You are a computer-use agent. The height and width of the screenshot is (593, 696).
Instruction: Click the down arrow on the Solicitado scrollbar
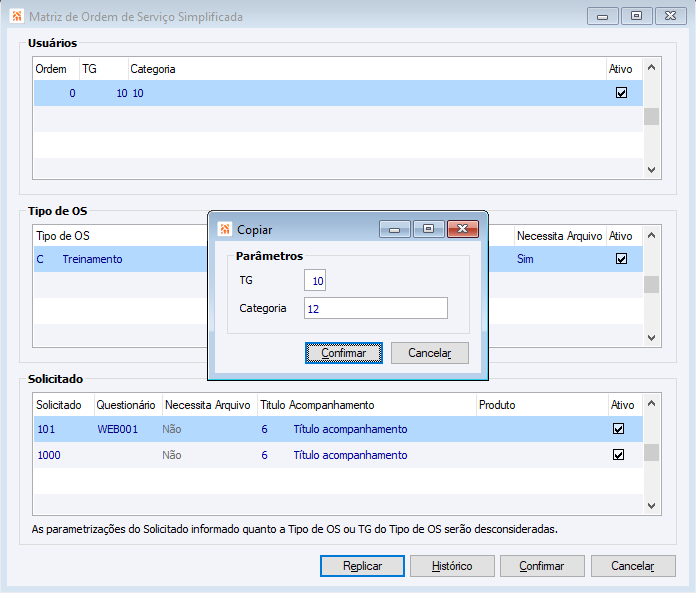click(651, 506)
